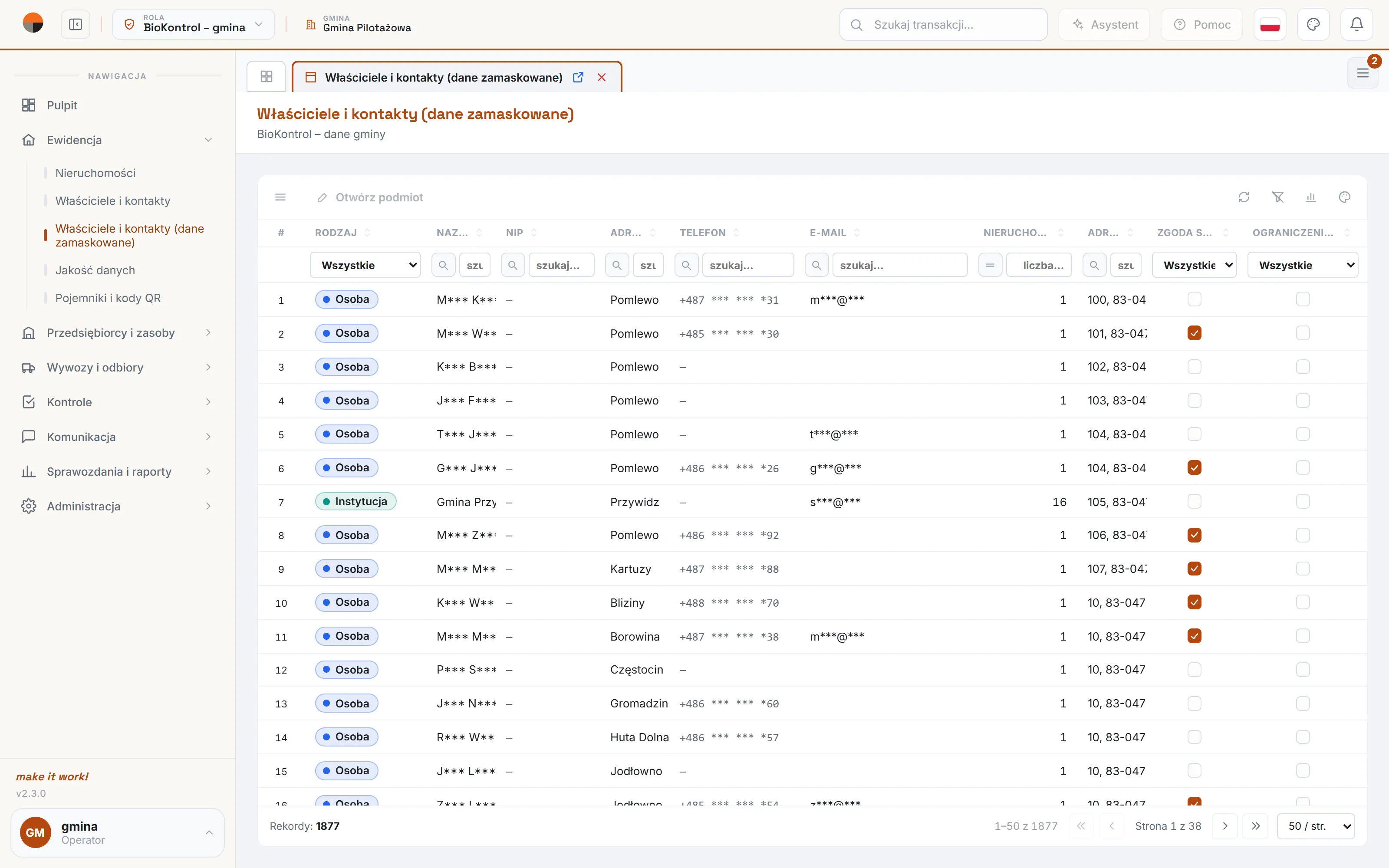Toggle the Ograniczenie checkbox in row 13
The height and width of the screenshot is (868, 1389).
pyautogui.click(x=1303, y=703)
